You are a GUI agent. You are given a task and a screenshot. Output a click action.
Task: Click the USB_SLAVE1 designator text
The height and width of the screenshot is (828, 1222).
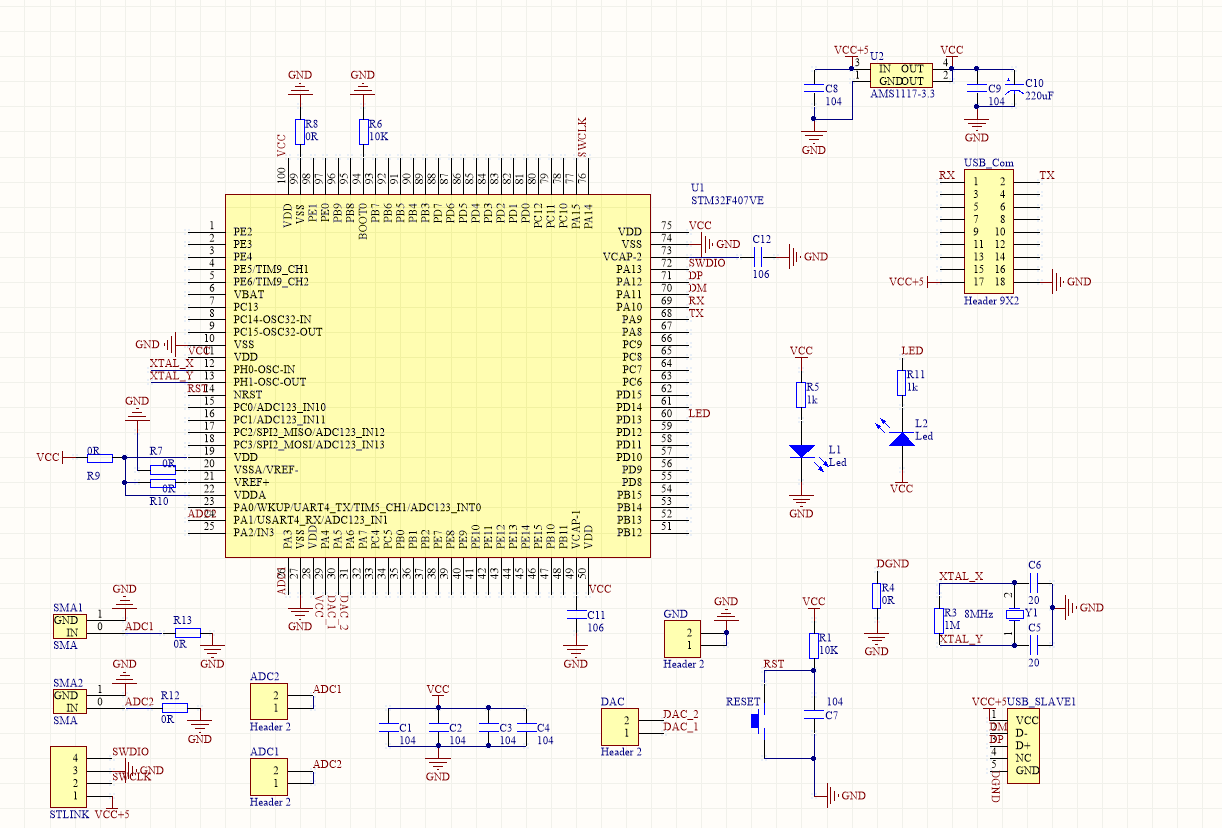(x=1041, y=701)
